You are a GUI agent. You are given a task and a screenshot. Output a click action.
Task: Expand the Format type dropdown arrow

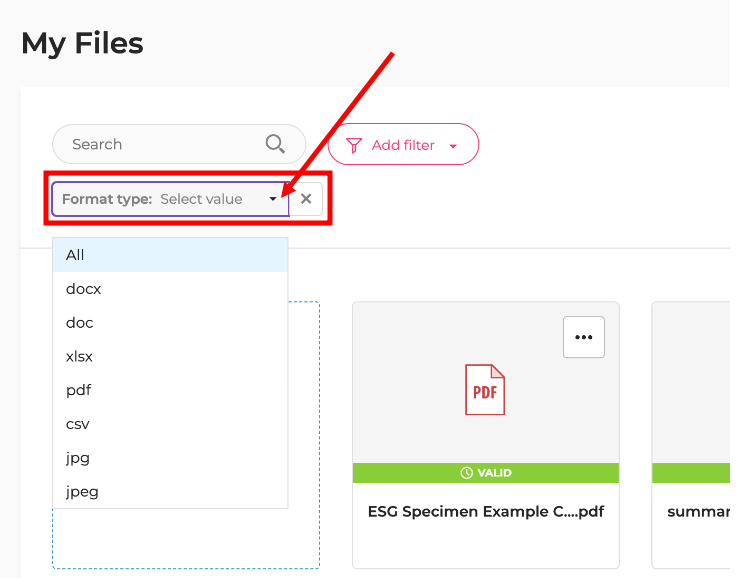pyautogui.click(x=273, y=199)
